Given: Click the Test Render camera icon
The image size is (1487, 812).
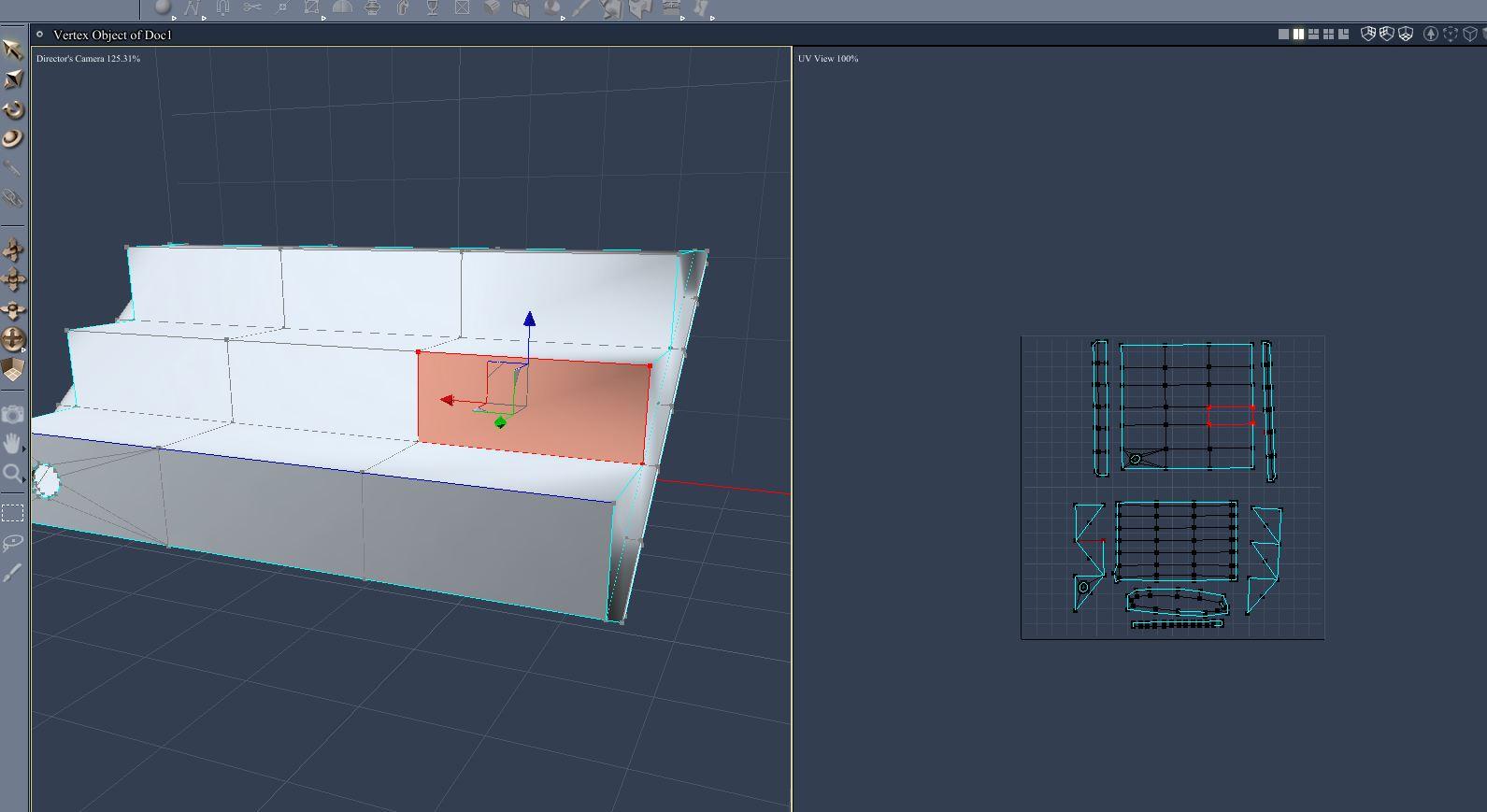Looking at the screenshot, I should point(13,414).
